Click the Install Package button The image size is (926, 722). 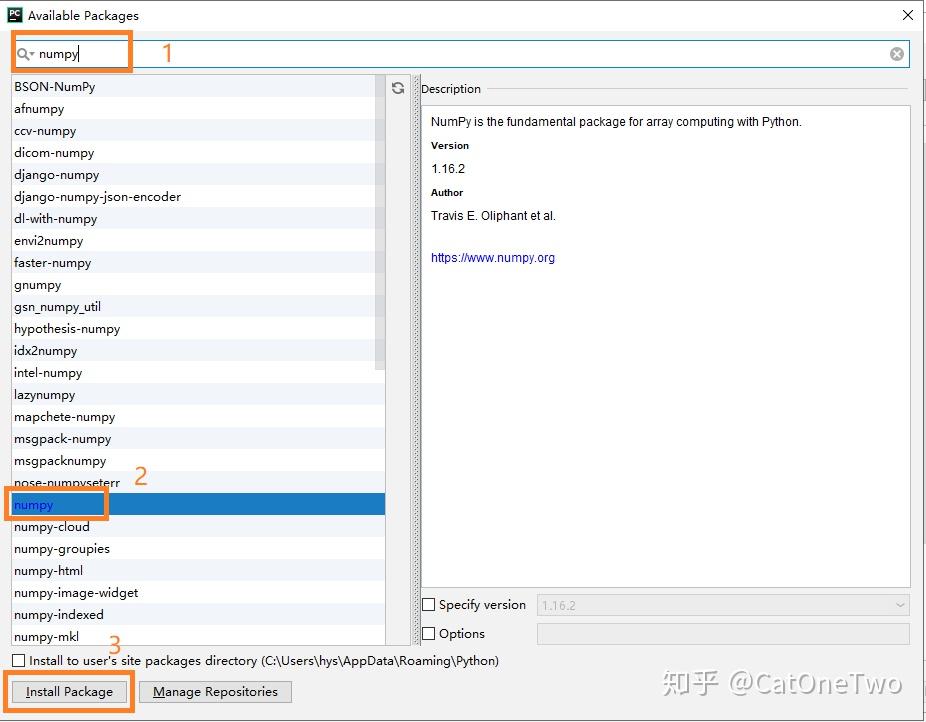tap(69, 692)
